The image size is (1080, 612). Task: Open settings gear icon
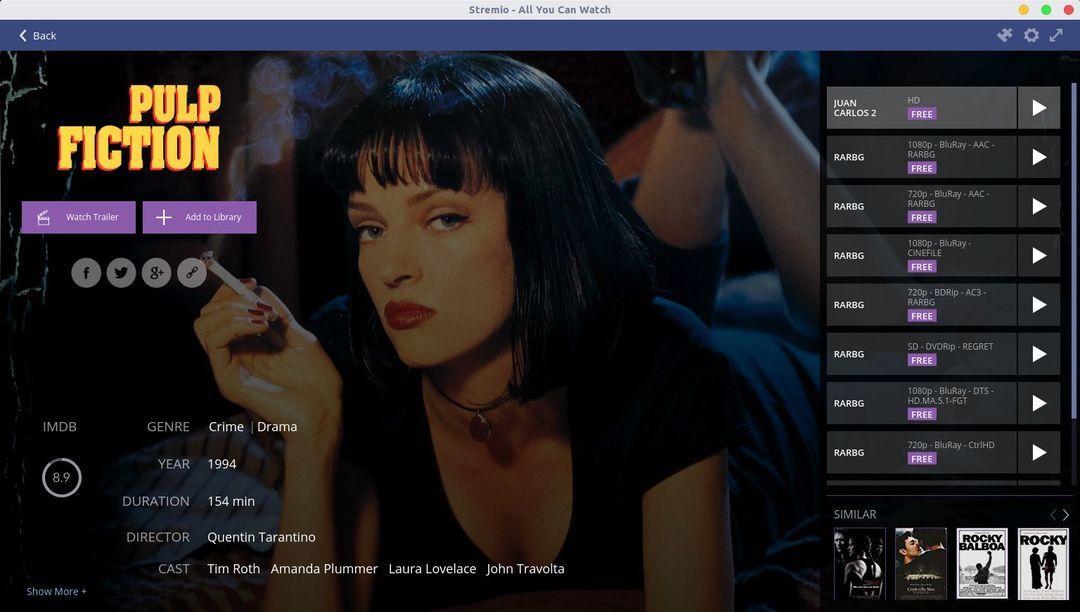pyautogui.click(x=1031, y=35)
